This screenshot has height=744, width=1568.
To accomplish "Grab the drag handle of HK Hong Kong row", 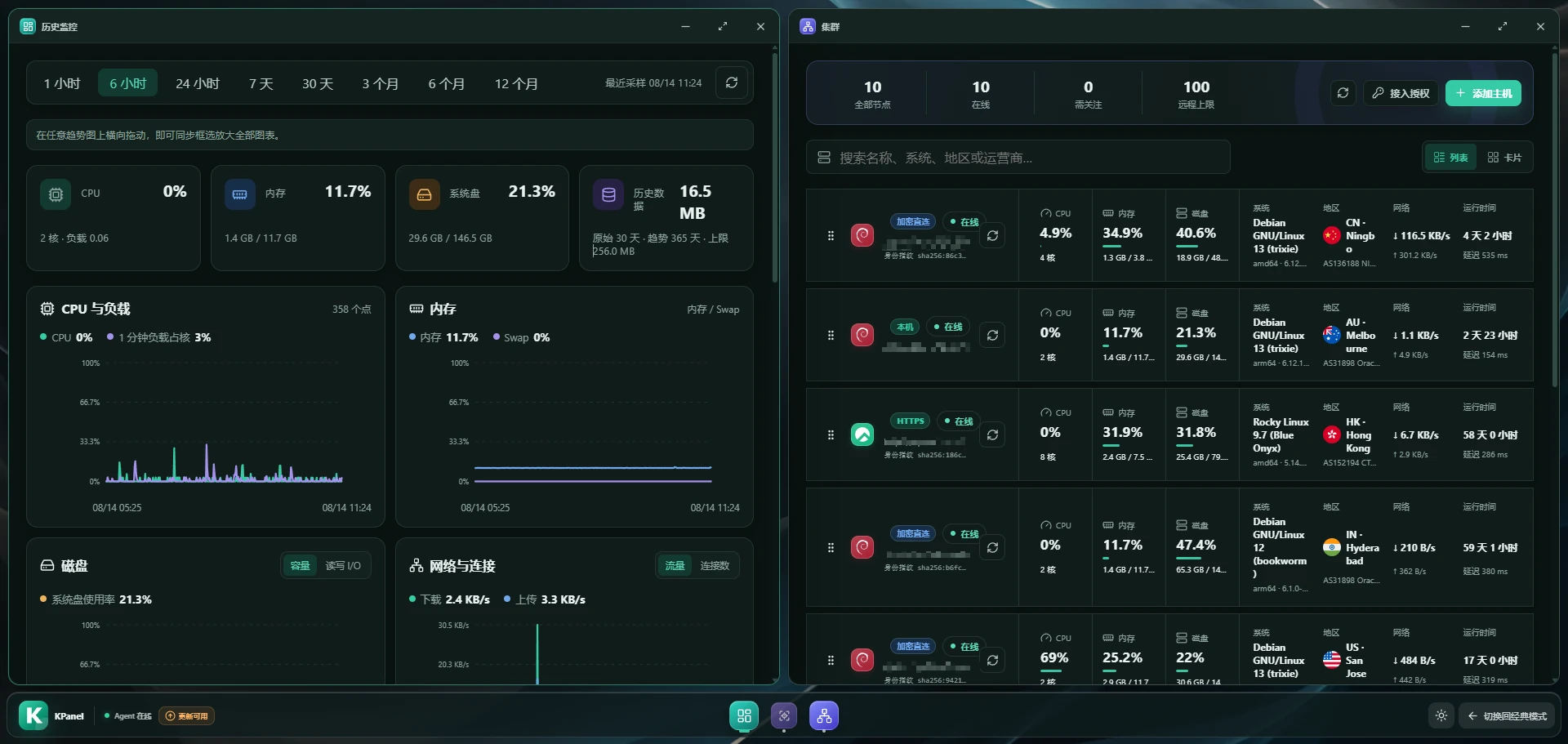I will 831,435.
